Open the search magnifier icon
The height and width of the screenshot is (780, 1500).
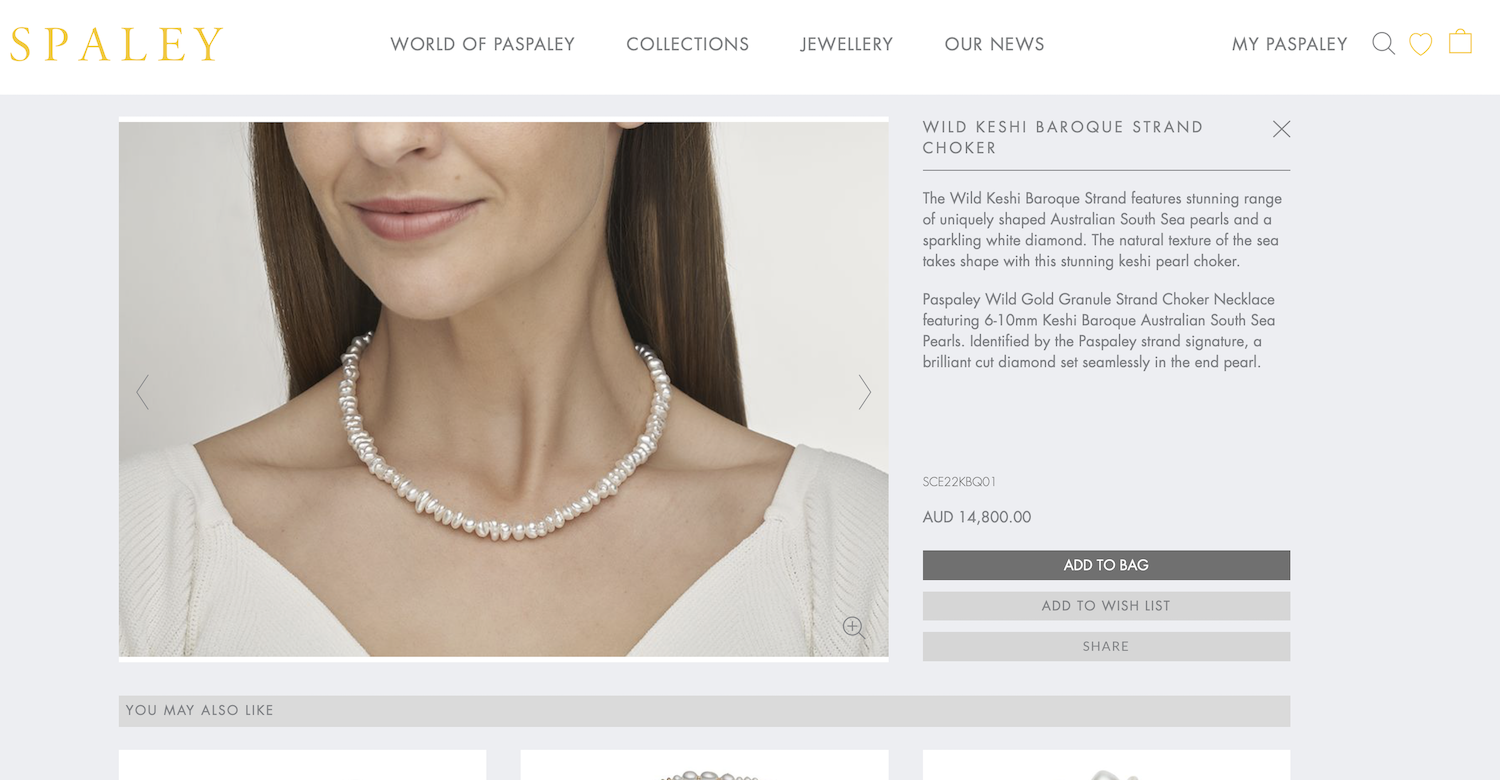click(1383, 43)
